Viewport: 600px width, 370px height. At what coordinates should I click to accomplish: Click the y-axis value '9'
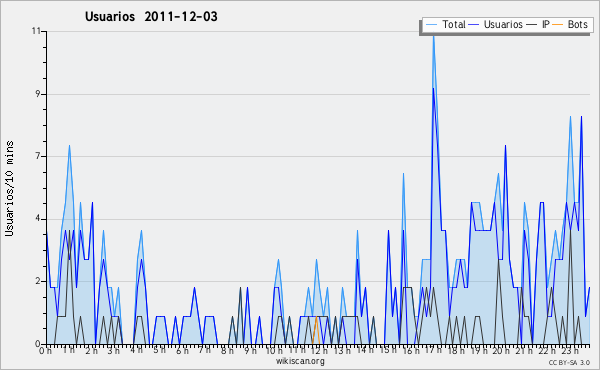click(38, 94)
